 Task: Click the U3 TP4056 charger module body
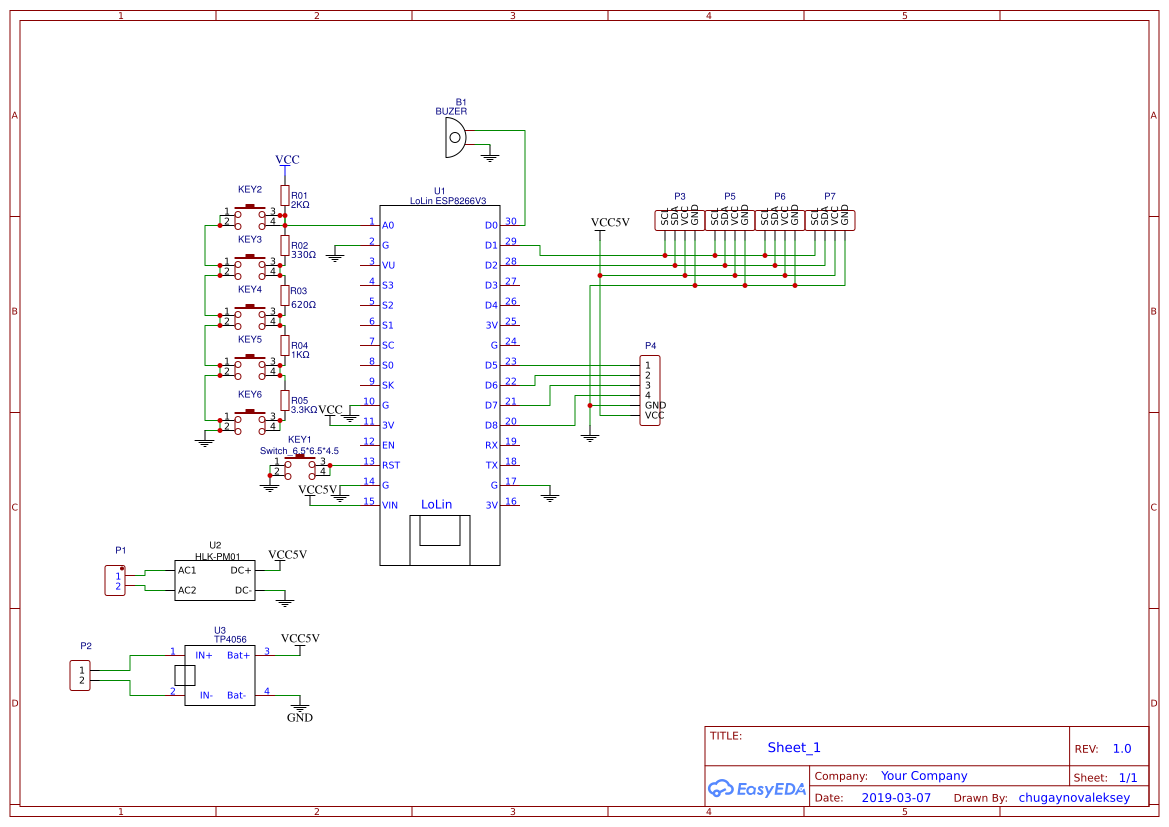tap(220, 676)
